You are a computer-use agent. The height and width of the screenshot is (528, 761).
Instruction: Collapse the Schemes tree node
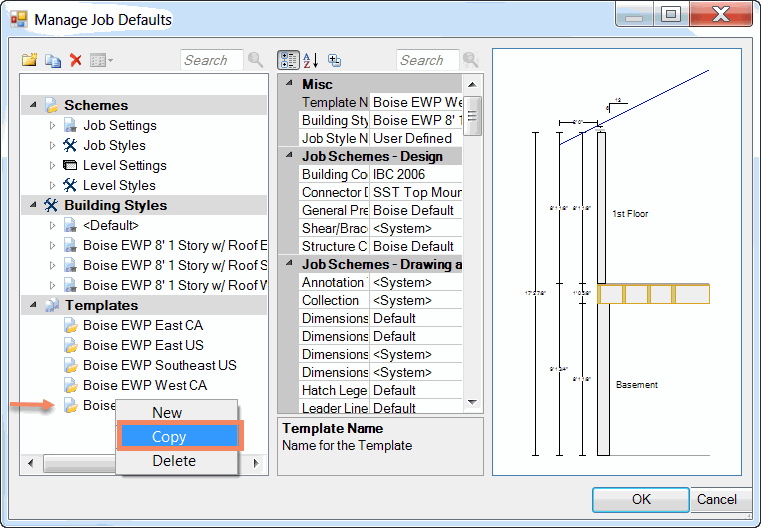(x=33, y=105)
